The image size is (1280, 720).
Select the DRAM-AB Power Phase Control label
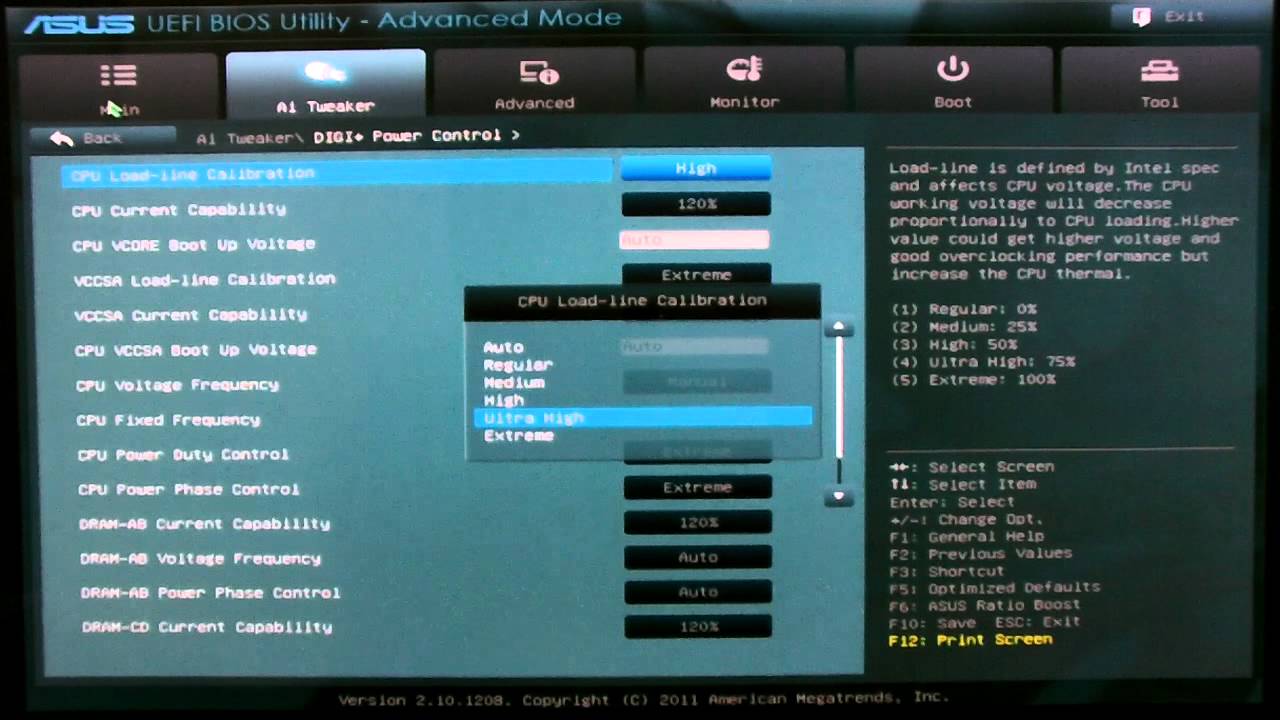point(211,592)
